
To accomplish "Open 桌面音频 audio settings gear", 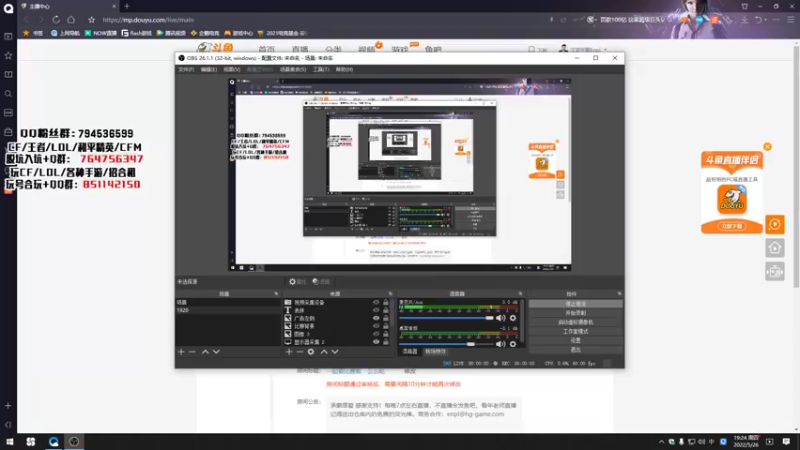I will [513, 344].
